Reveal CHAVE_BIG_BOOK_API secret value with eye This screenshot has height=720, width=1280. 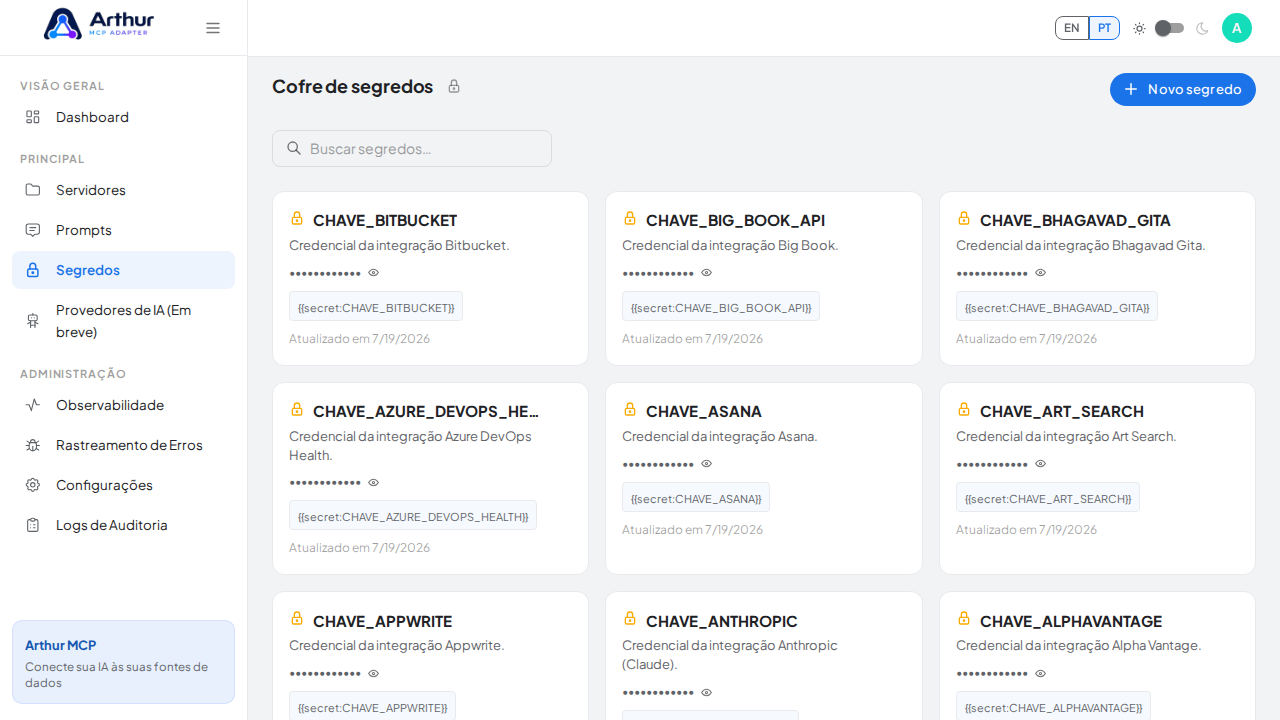(x=707, y=273)
